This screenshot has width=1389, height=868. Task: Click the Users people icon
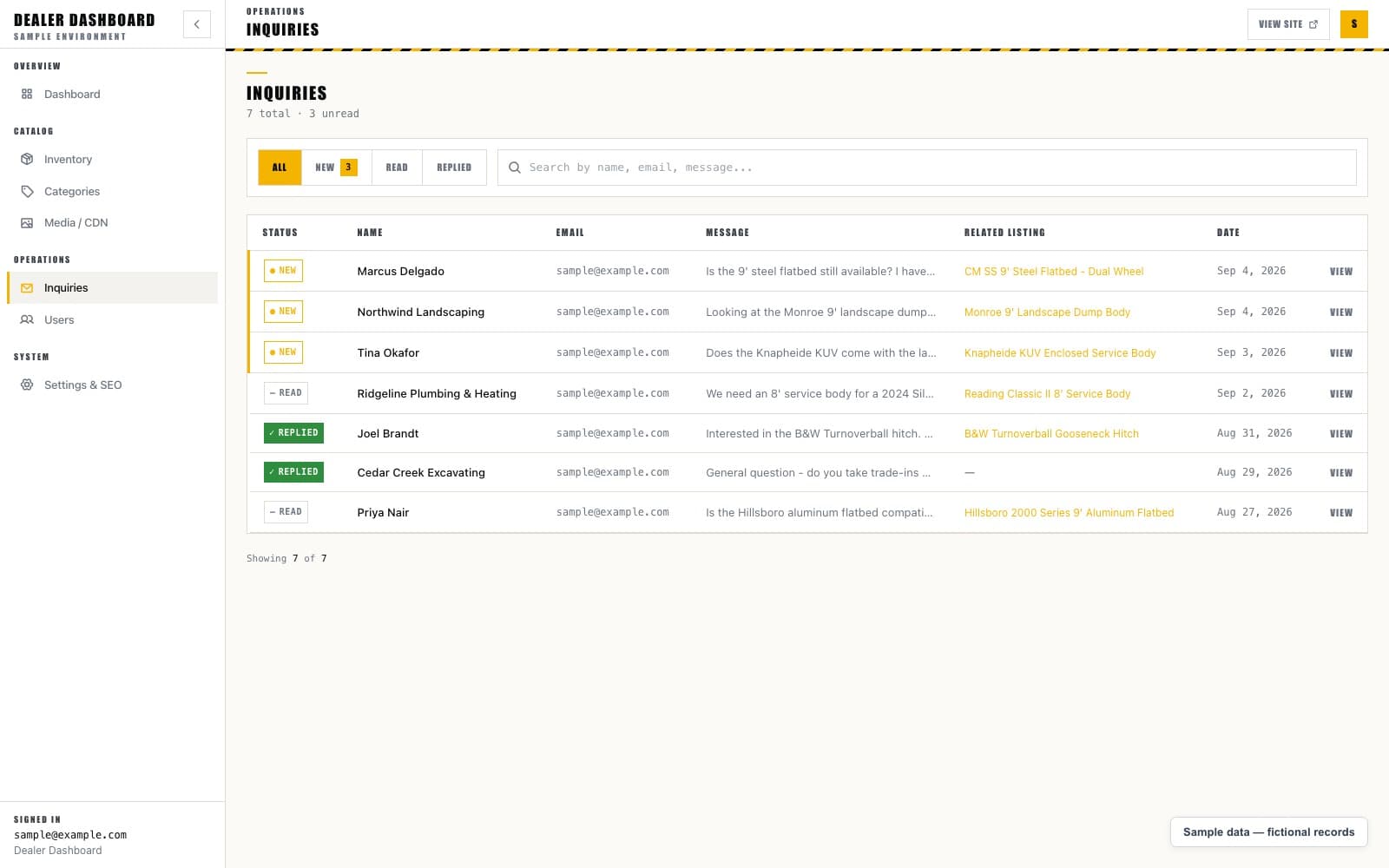[x=27, y=319]
